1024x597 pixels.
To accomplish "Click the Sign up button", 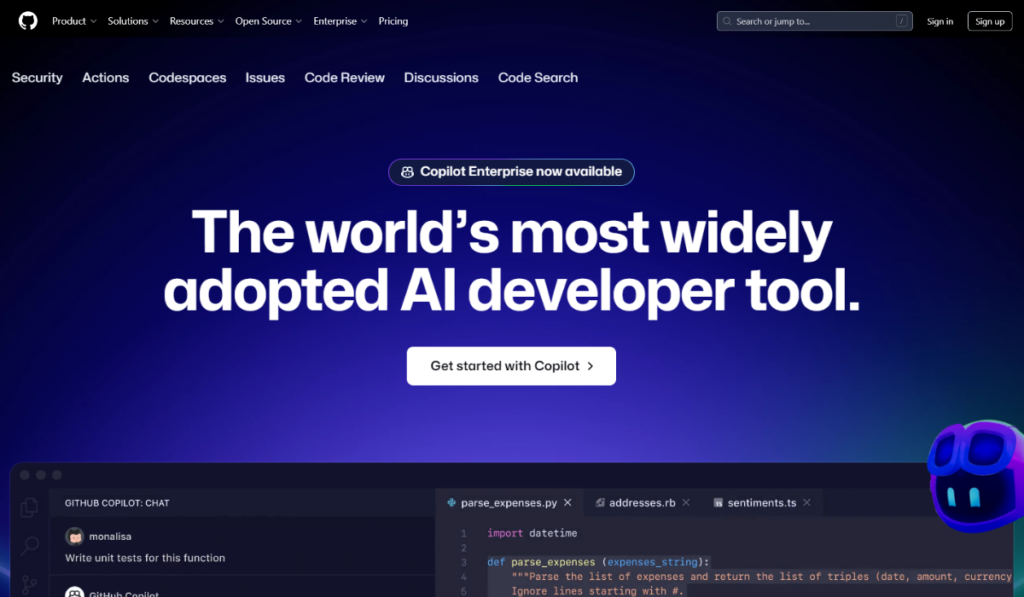I will point(989,21).
